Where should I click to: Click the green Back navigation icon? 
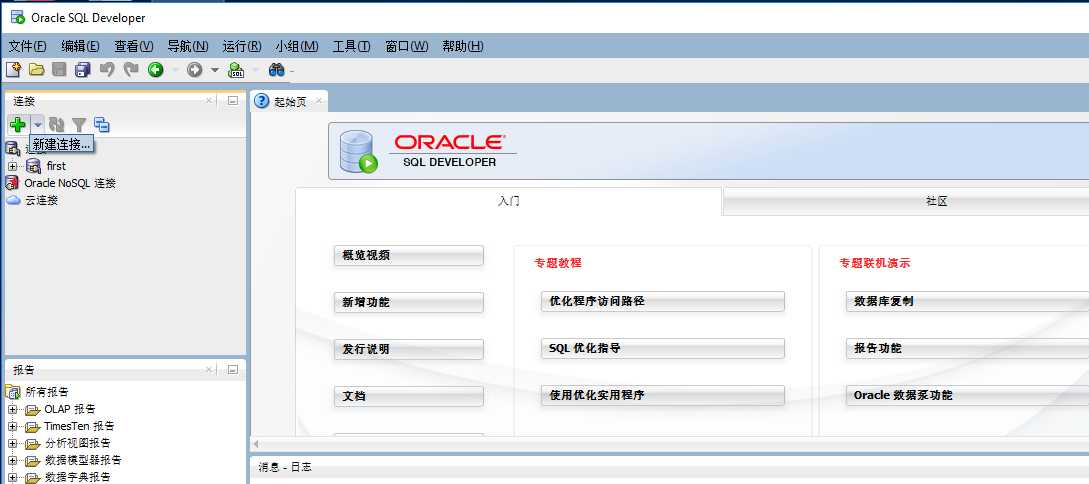(156, 69)
